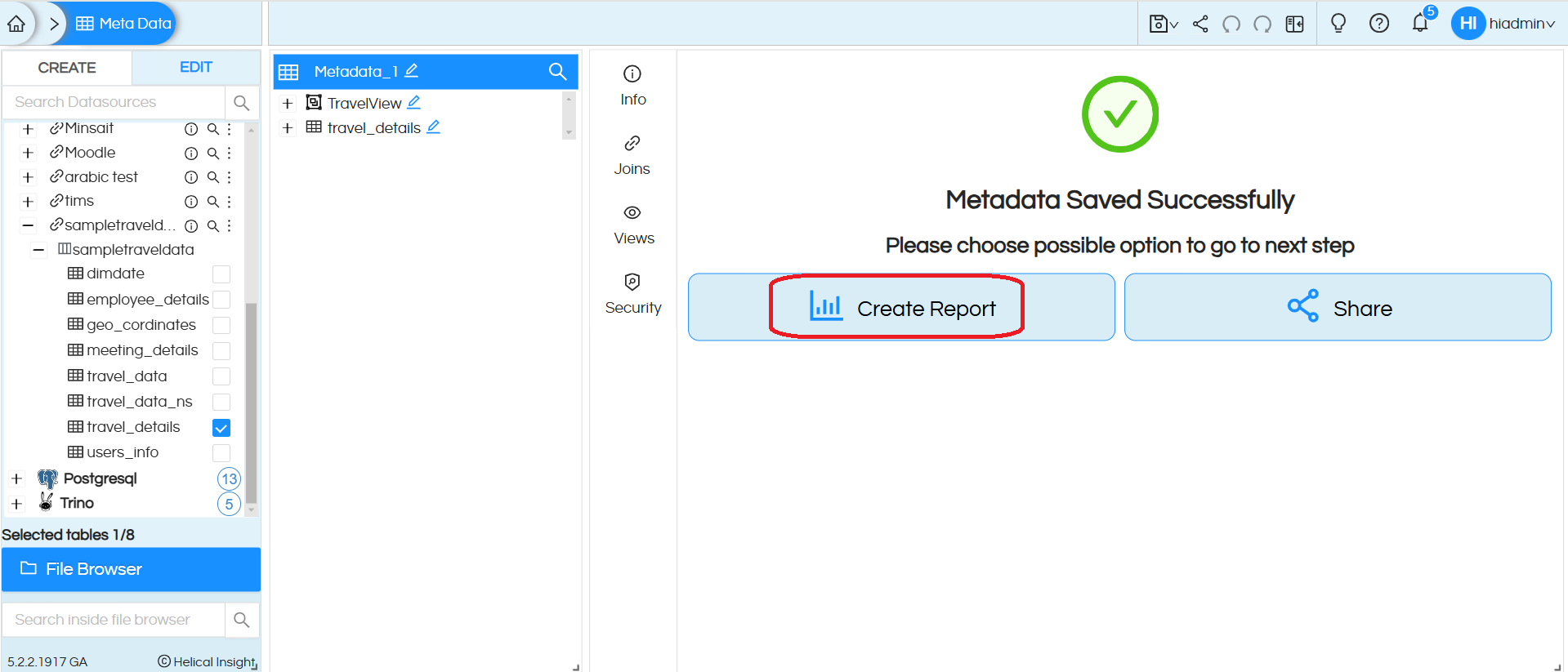
Task: Open the Joins section
Action: [632, 155]
